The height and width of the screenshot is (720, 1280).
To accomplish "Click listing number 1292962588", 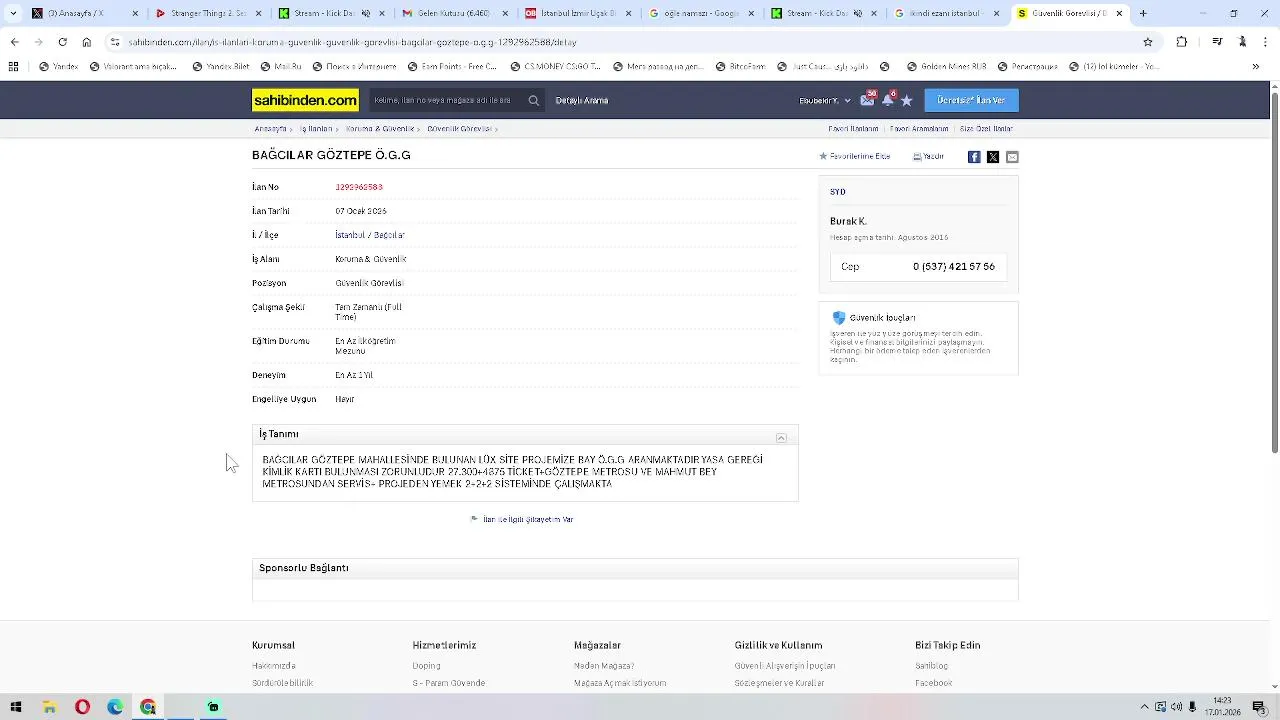I will [x=359, y=187].
